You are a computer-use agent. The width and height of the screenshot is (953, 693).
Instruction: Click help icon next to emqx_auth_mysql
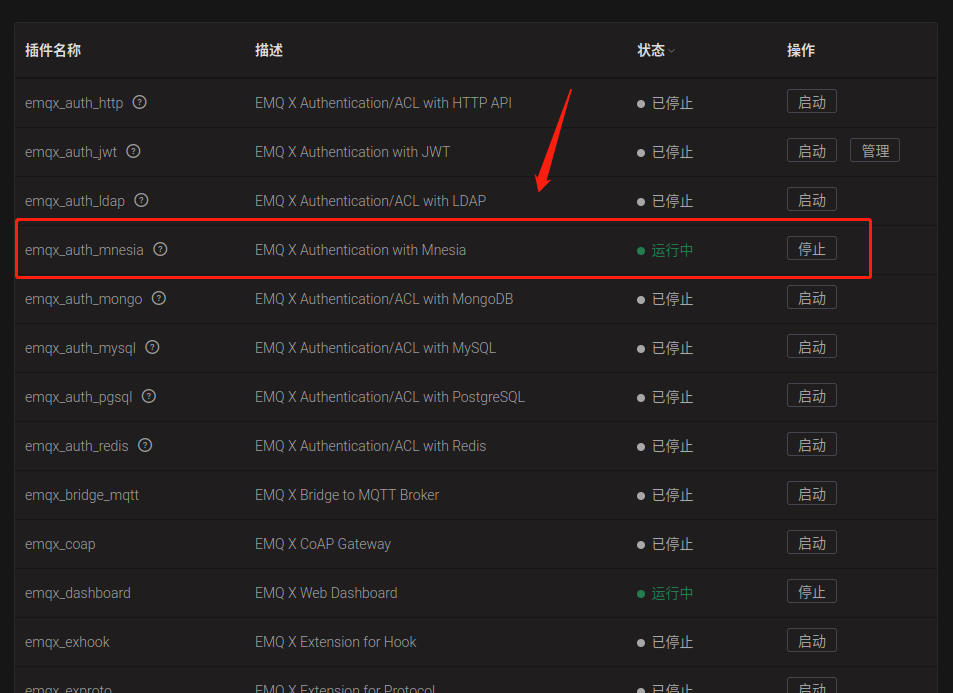[152, 347]
